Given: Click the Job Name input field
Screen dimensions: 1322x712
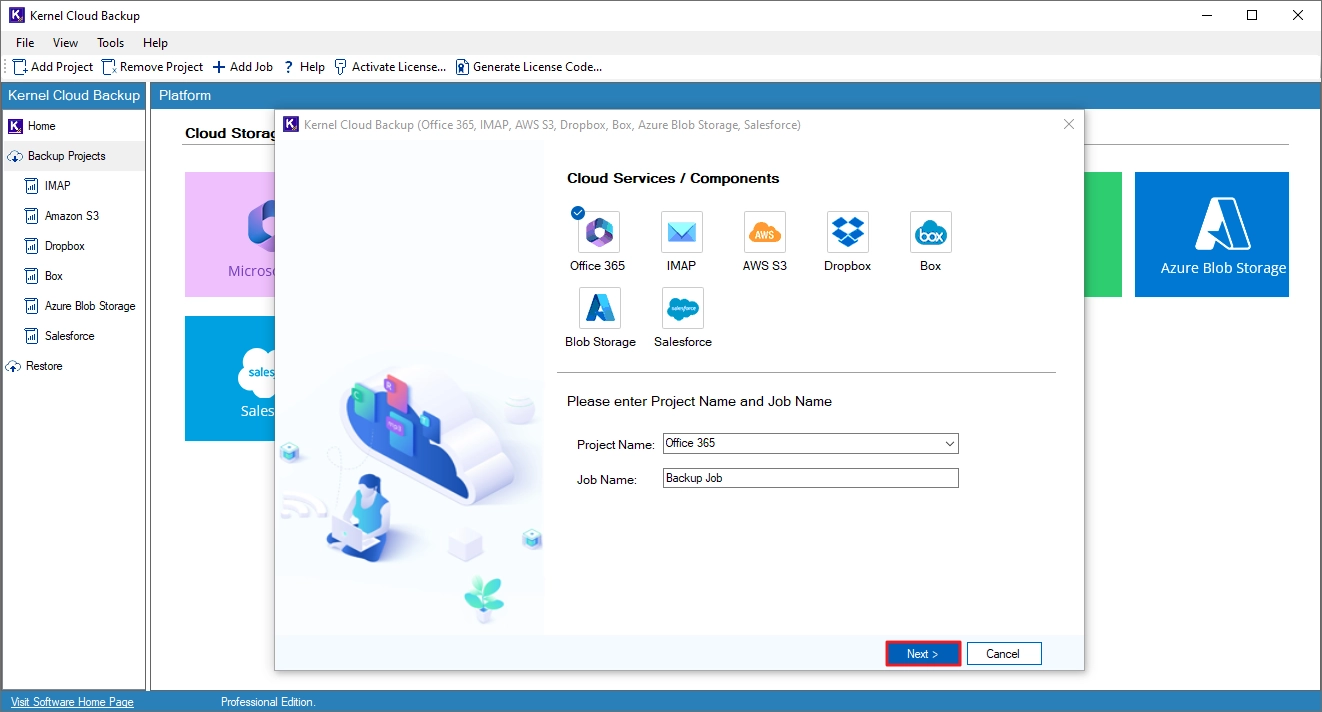Looking at the screenshot, I should [811, 478].
